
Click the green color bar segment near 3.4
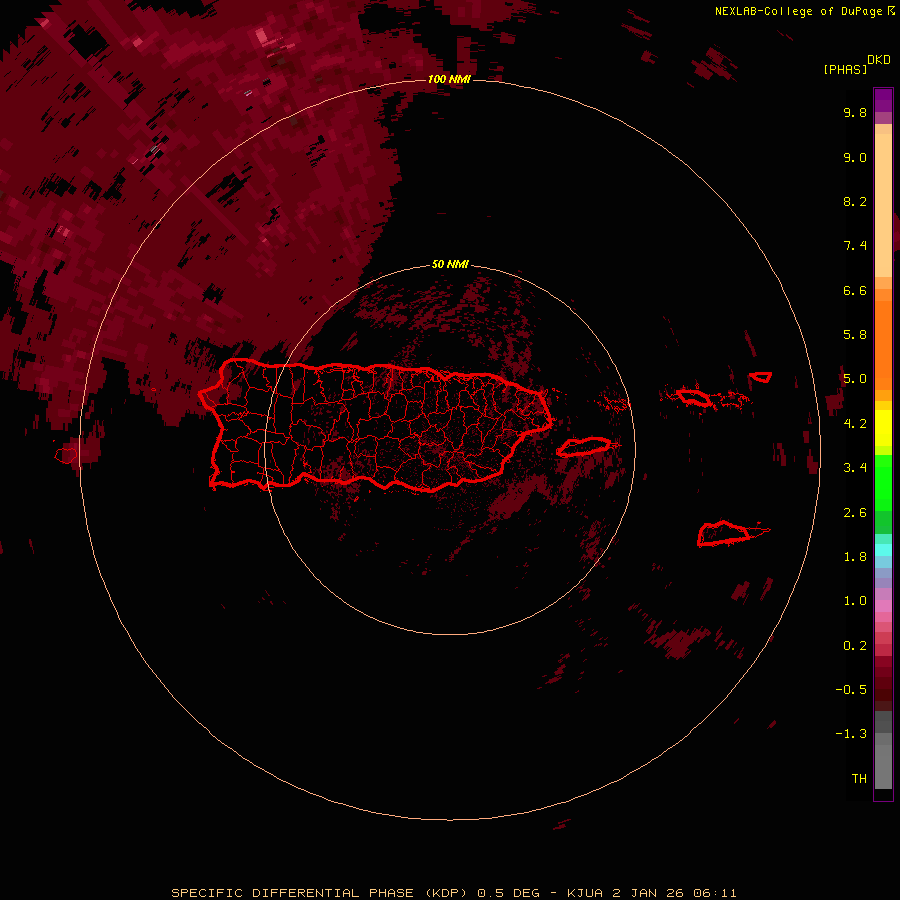point(883,482)
